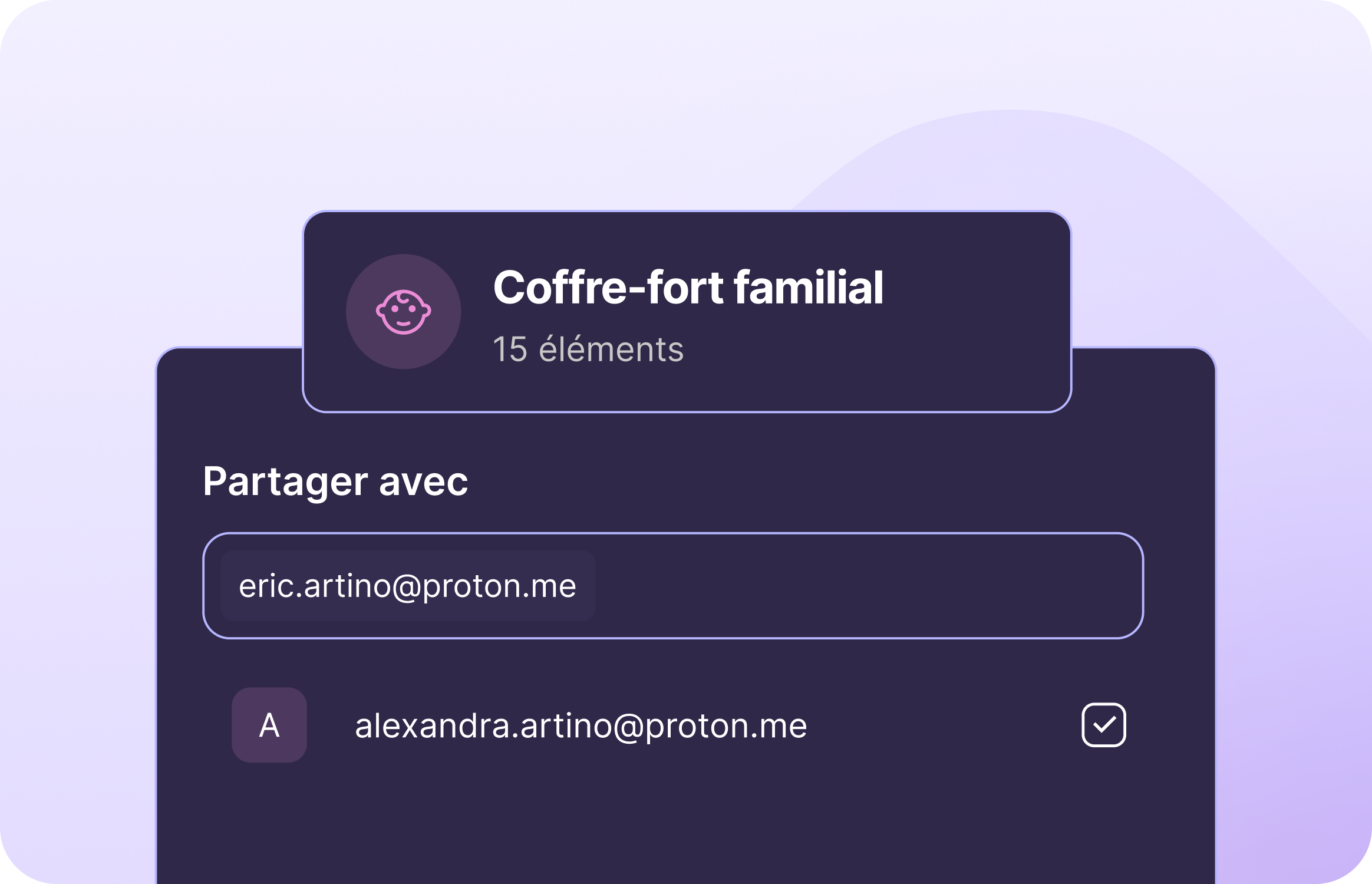The image size is (1372, 884).
Task: Click the "éléments" word under the vault title
Action: point(611,349)
